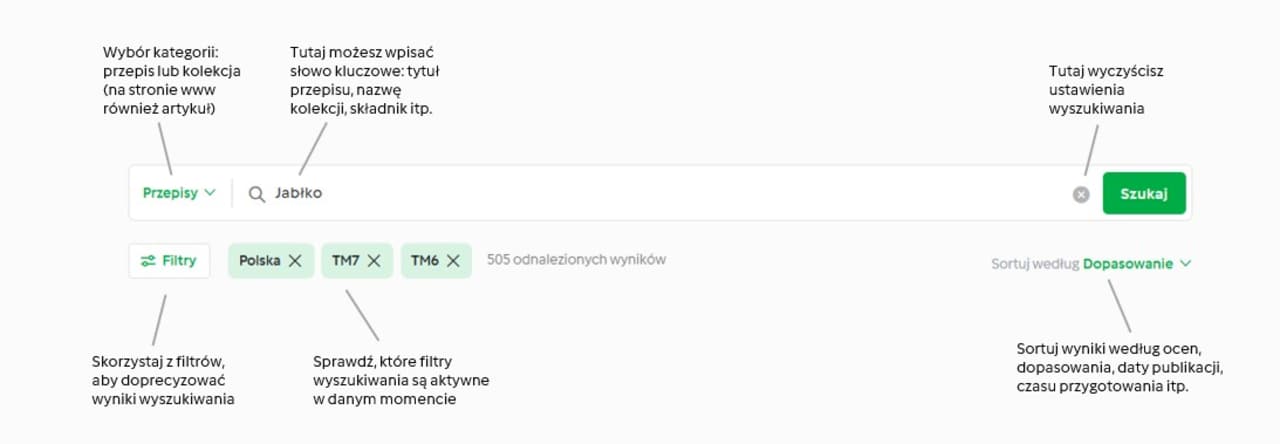The width and height of the screenshot is (1280, 444).
Task: Click the magnifying glass search icon
Action: coord(257,194)
